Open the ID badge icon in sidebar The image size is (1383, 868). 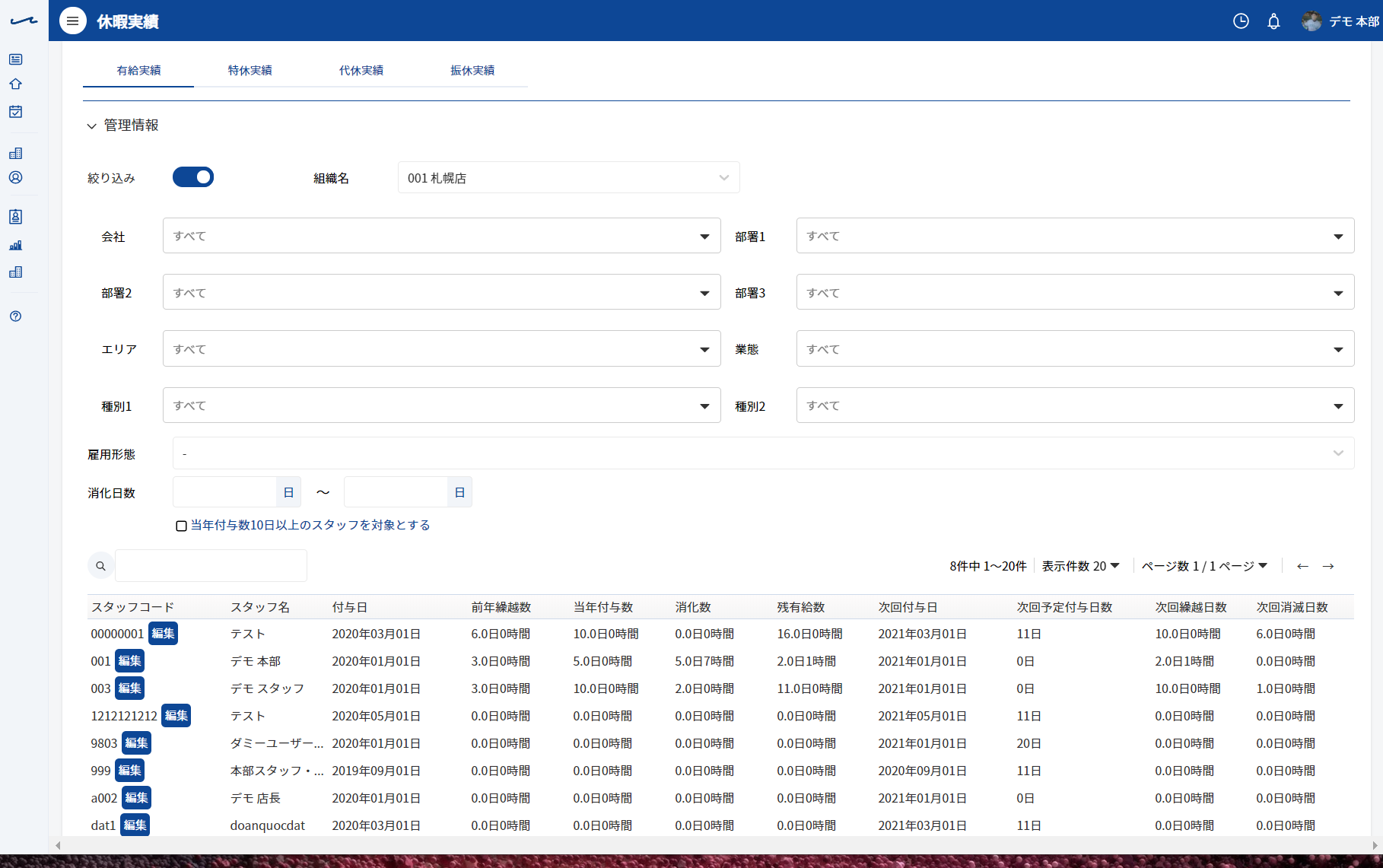(15, 217)
